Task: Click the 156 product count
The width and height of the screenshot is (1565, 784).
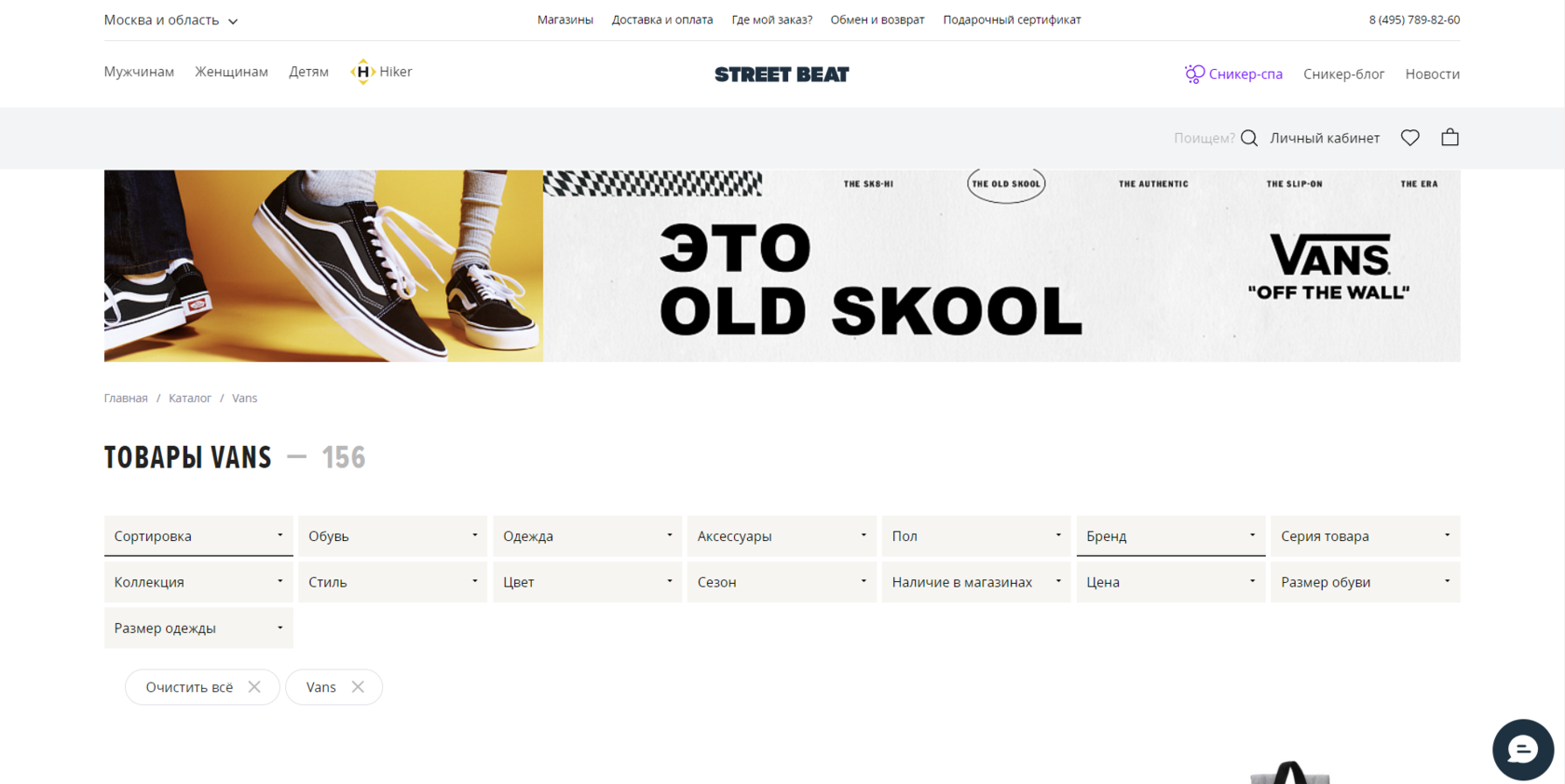Action: pos(344,457)
